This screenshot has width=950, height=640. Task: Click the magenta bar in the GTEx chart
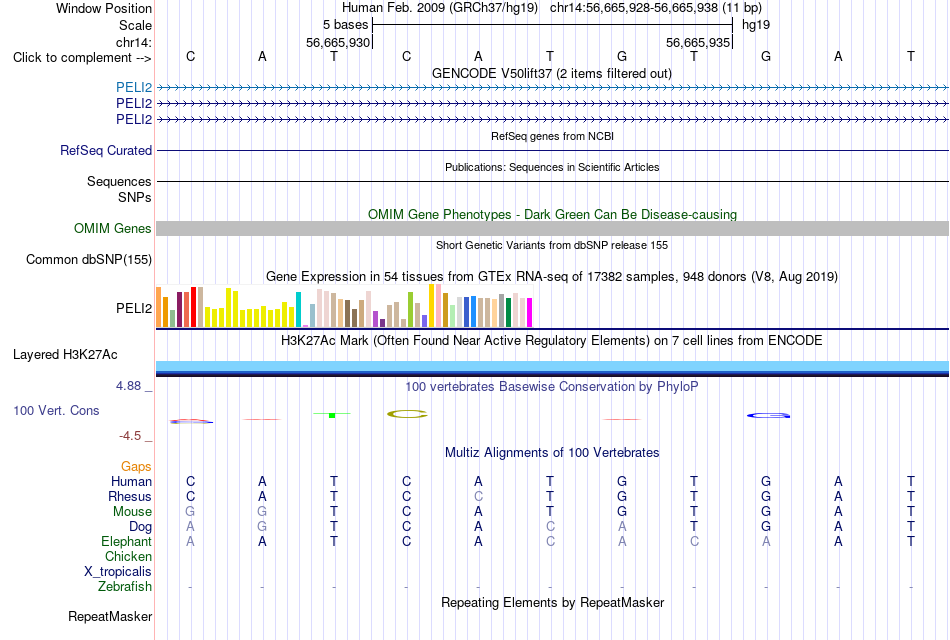click(530, 313)
